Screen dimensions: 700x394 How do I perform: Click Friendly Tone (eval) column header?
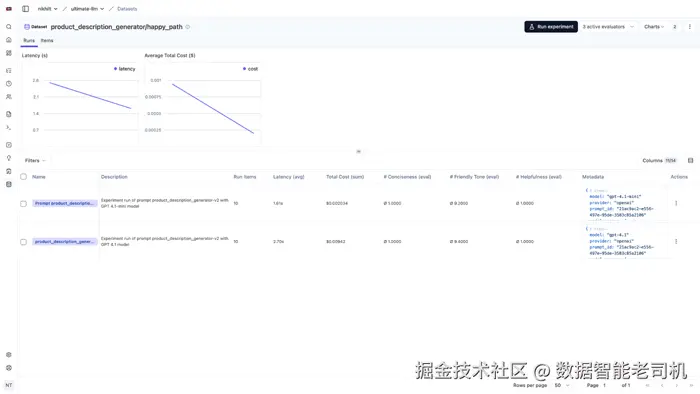click(x=474, y=177)
